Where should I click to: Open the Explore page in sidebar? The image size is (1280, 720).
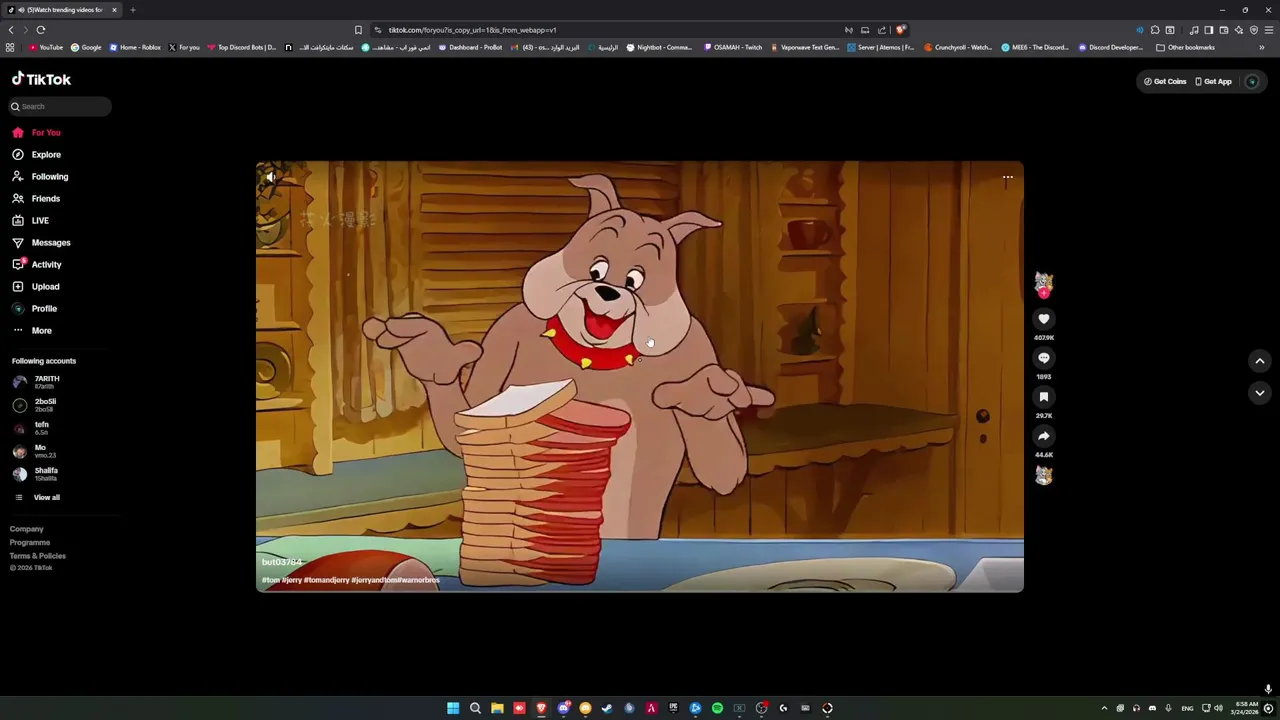(x=37, y=154)
